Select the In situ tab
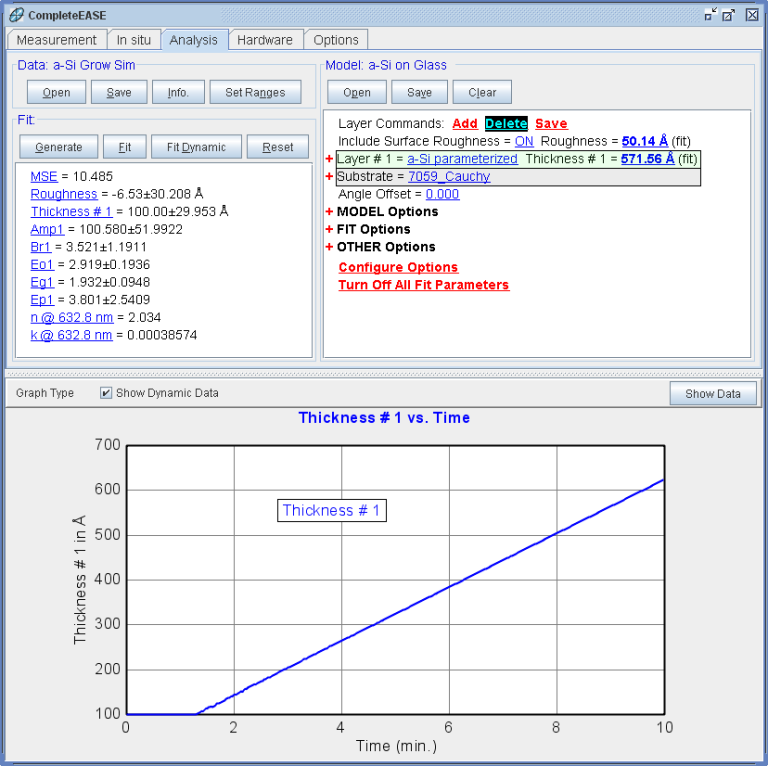 134,40
